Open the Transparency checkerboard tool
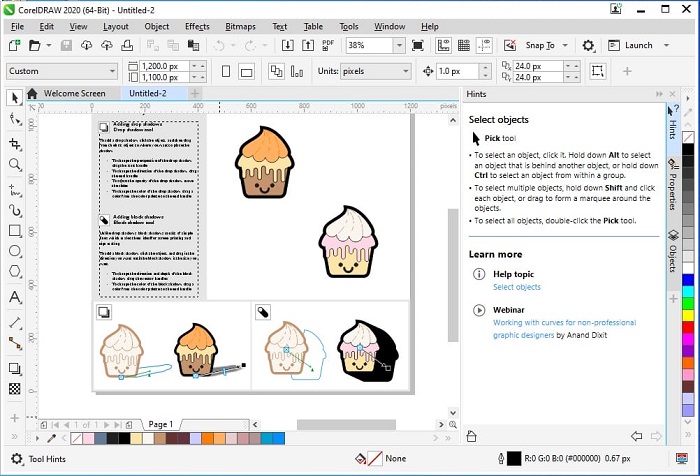This screenshot has width=700, height=476. [x=14, y=389]
